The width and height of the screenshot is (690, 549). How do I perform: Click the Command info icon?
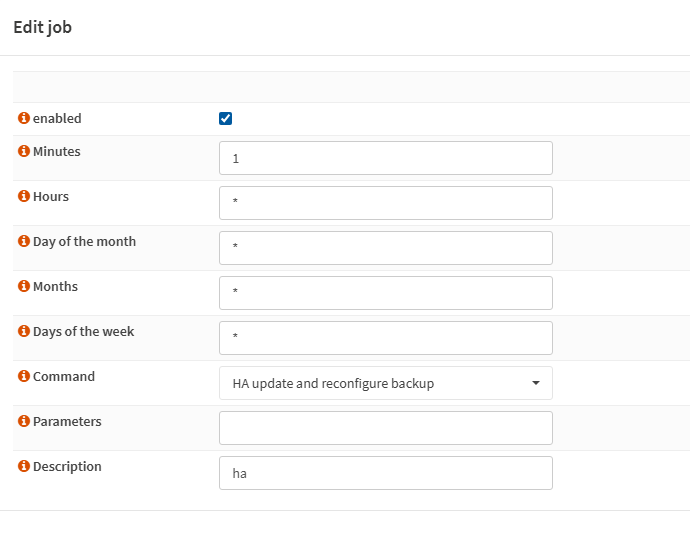coord(24,376)
